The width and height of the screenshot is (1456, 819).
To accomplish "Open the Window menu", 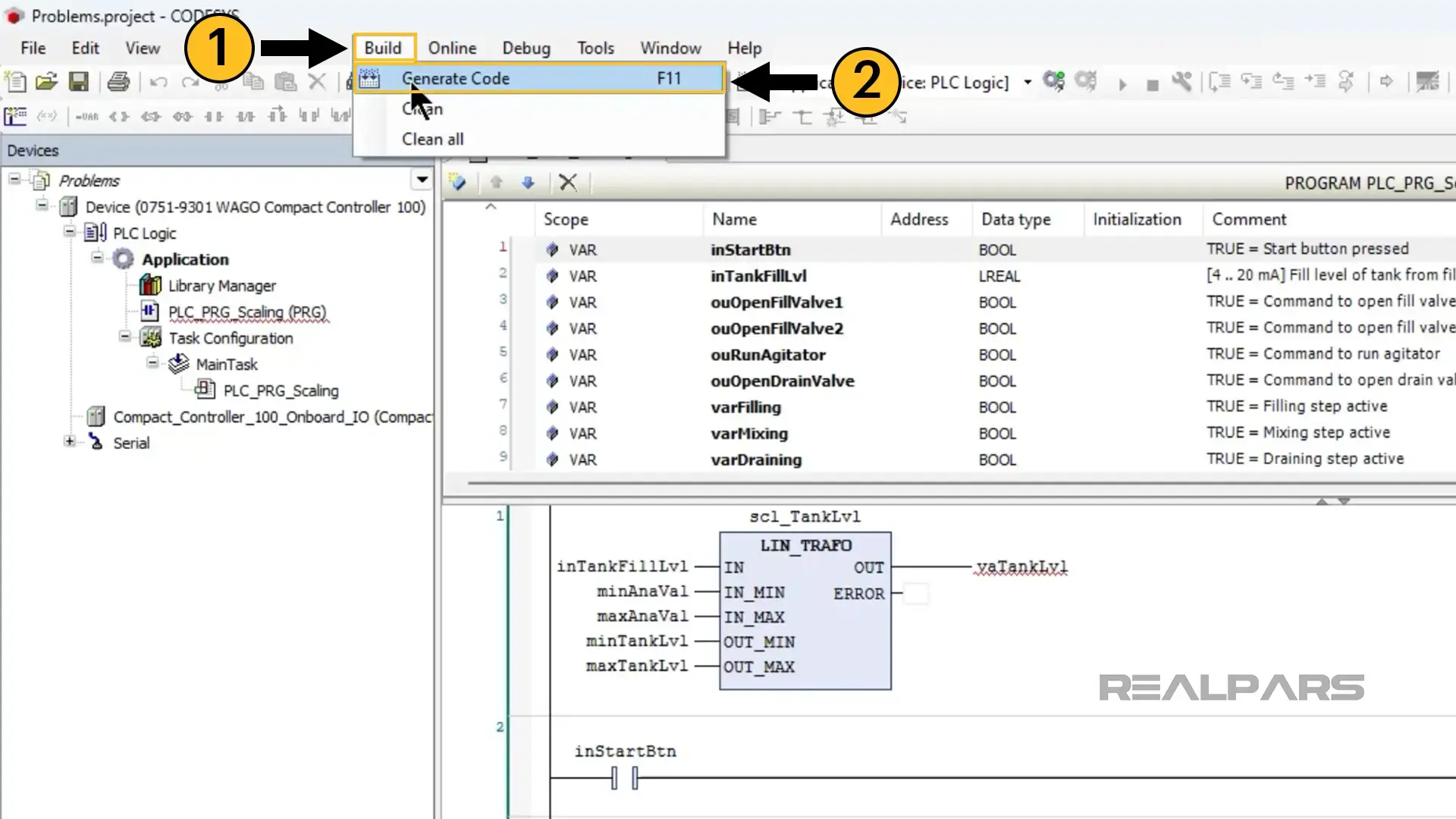I will 670,48.
